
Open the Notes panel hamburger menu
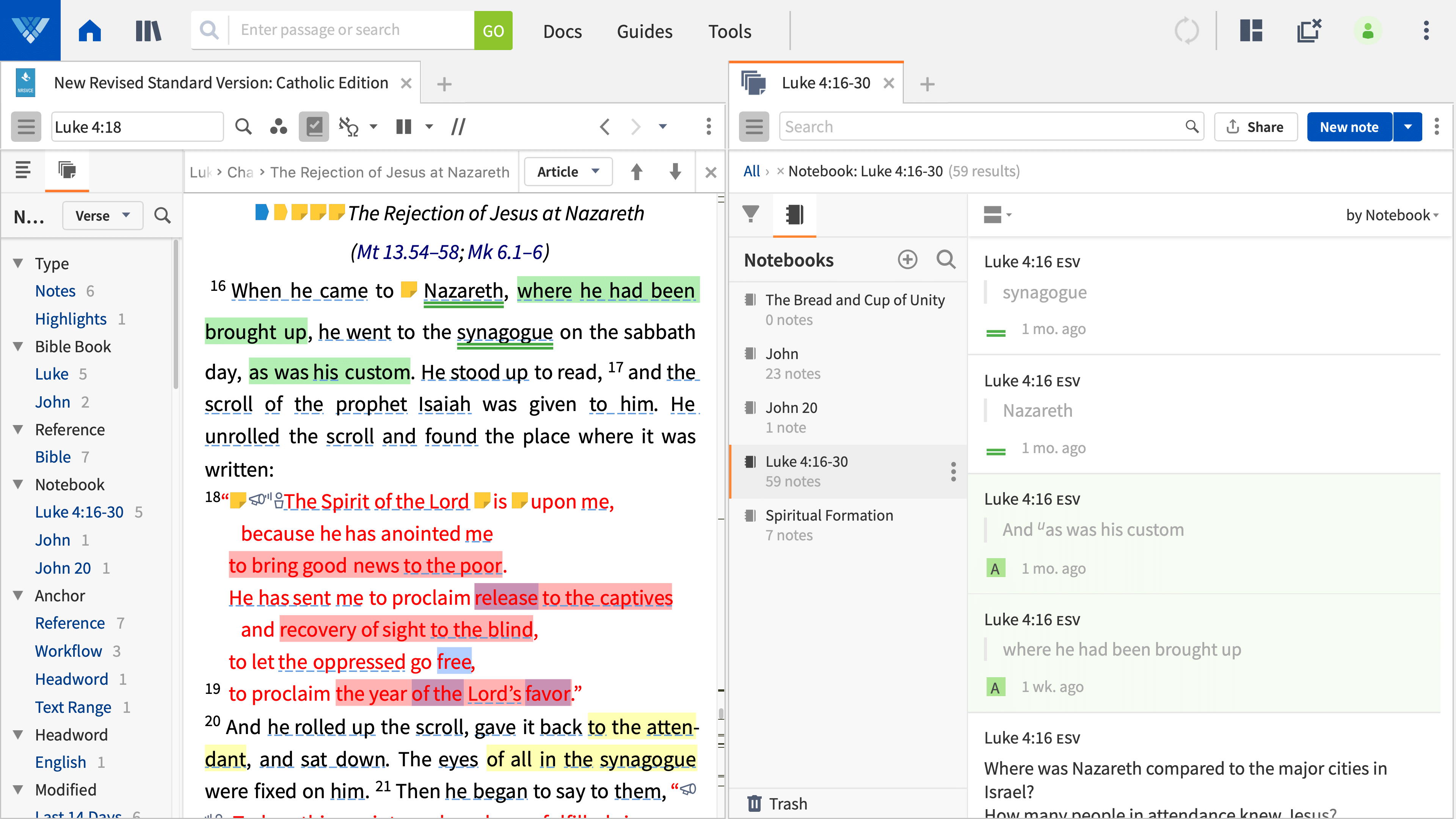[754, 127]
